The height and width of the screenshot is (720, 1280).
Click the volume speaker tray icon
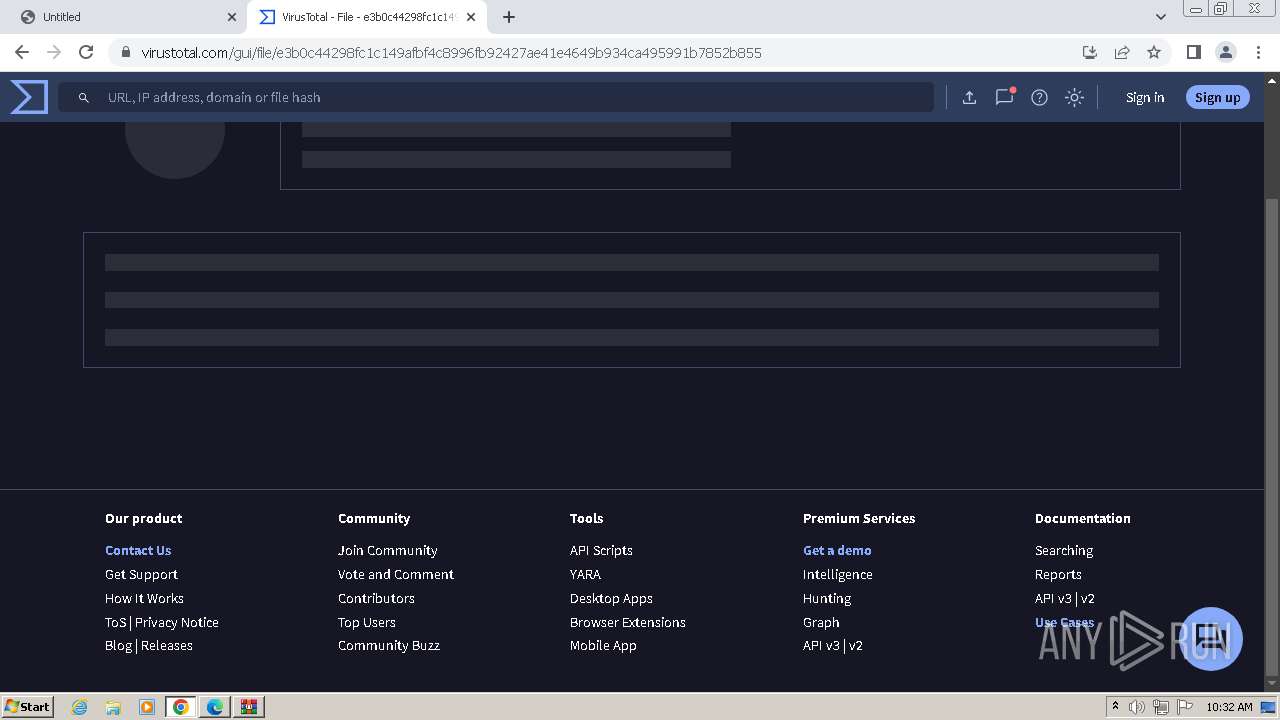[1137, 706]
